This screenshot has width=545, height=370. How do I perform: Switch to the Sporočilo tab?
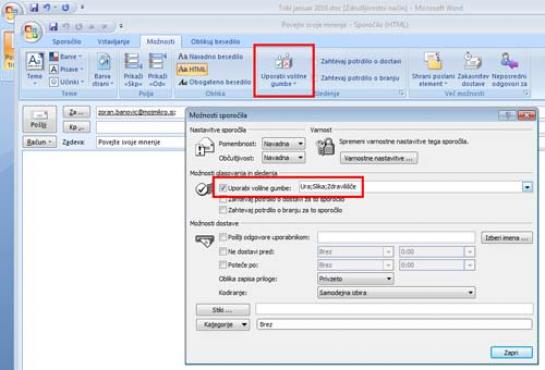click(x=66, y=42)
